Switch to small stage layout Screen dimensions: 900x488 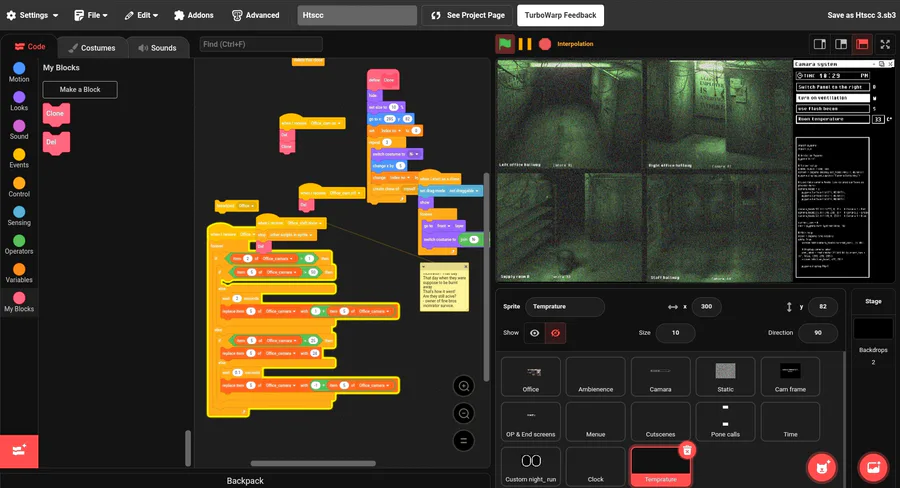pyautogui.click(x=820, y=44)
